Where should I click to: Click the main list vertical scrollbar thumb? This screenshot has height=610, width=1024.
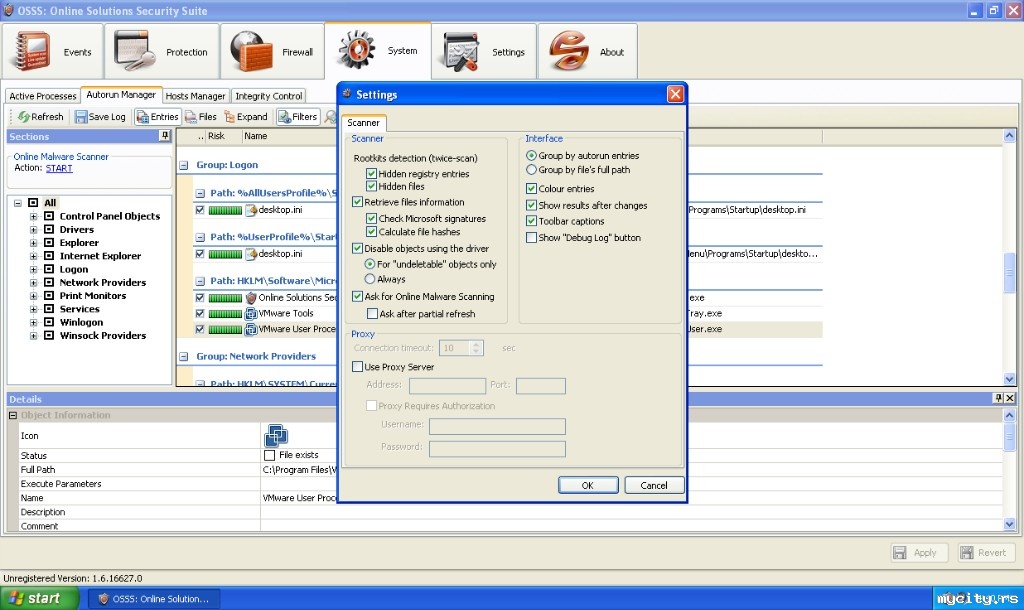pos(1009,271)
